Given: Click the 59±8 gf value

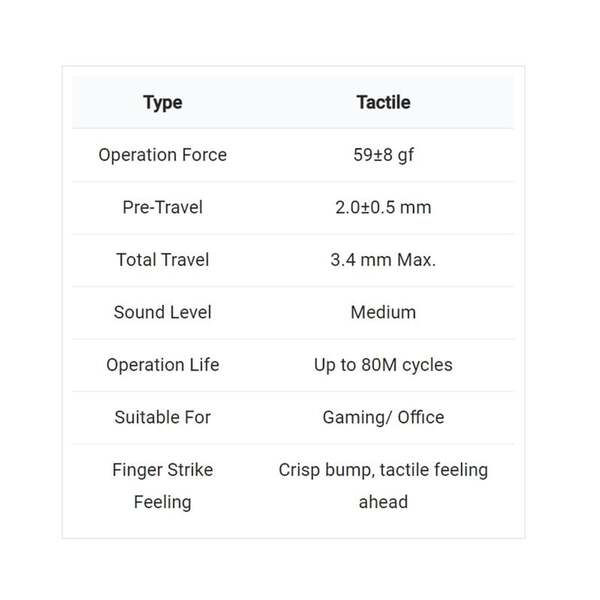Looking at the screenshot, I should pyautogui.click(x=383, y=155).
